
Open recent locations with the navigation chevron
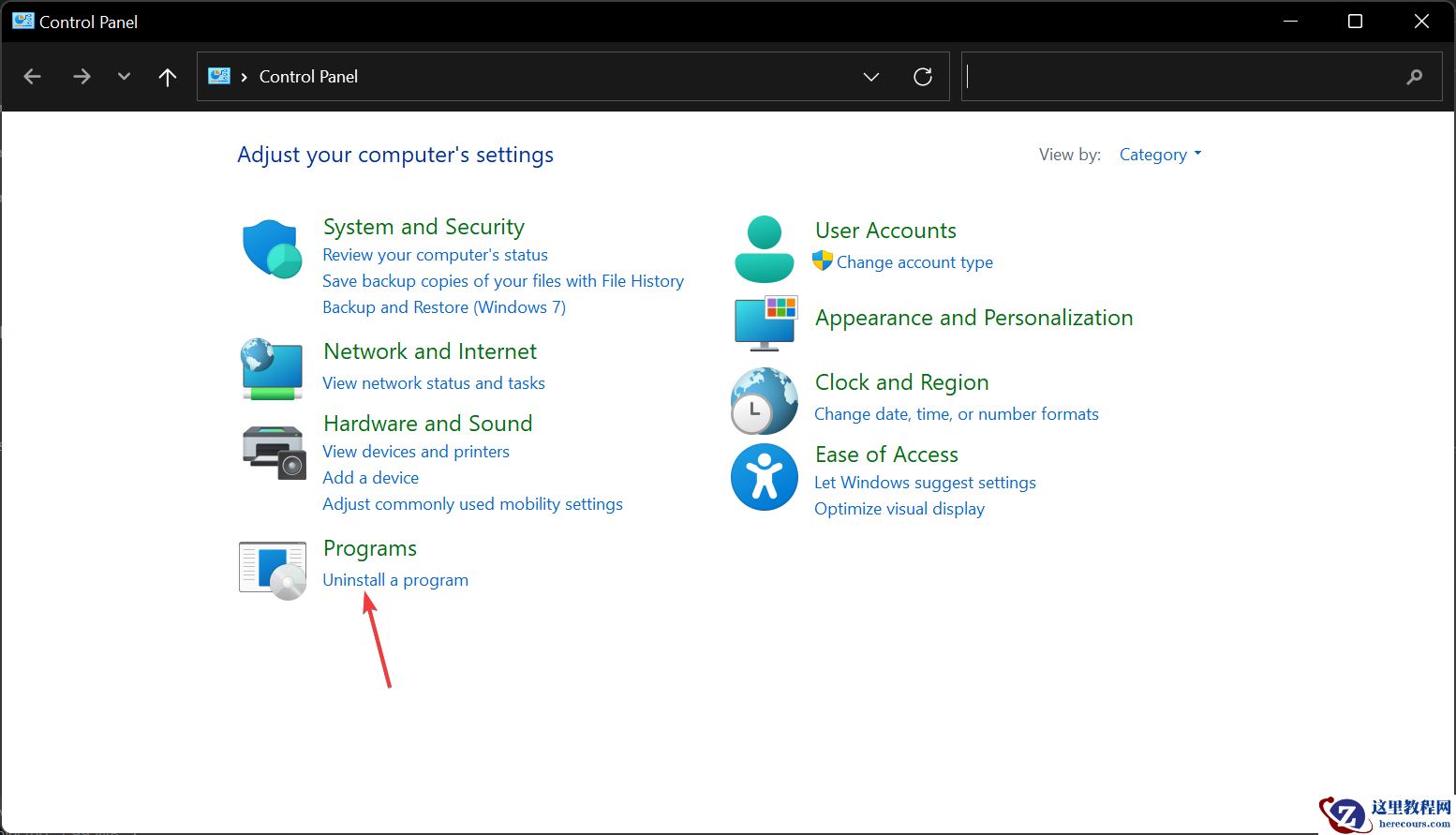tap(124, 76)
